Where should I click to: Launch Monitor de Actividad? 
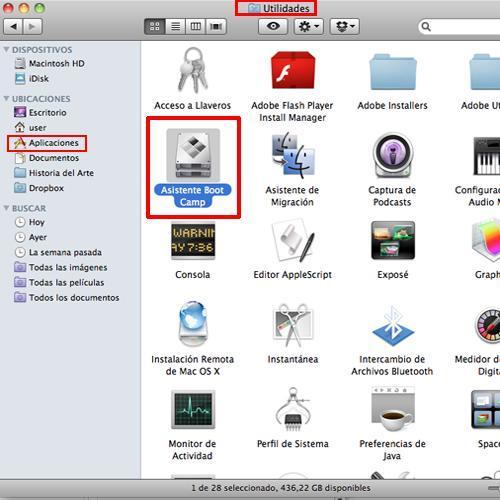coord(193,409)
